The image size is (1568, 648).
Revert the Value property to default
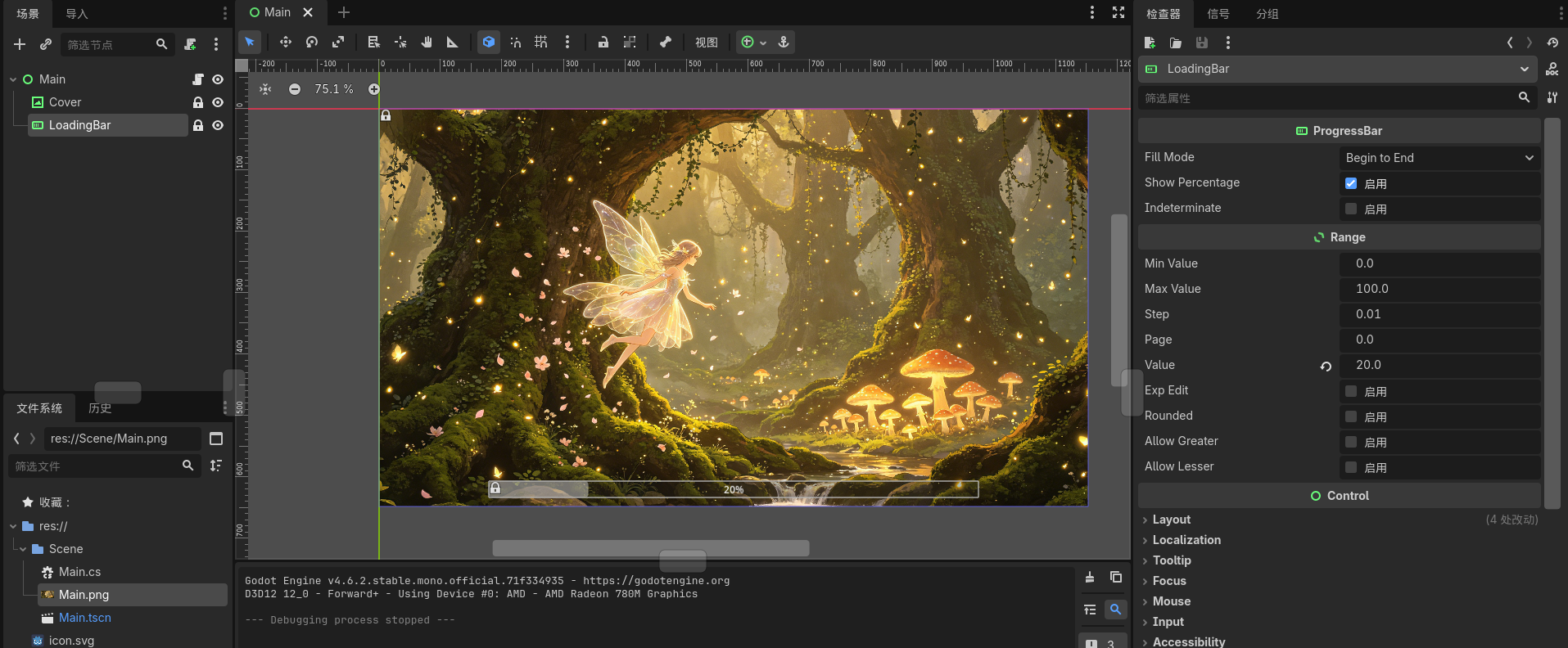pos(1326,366)
